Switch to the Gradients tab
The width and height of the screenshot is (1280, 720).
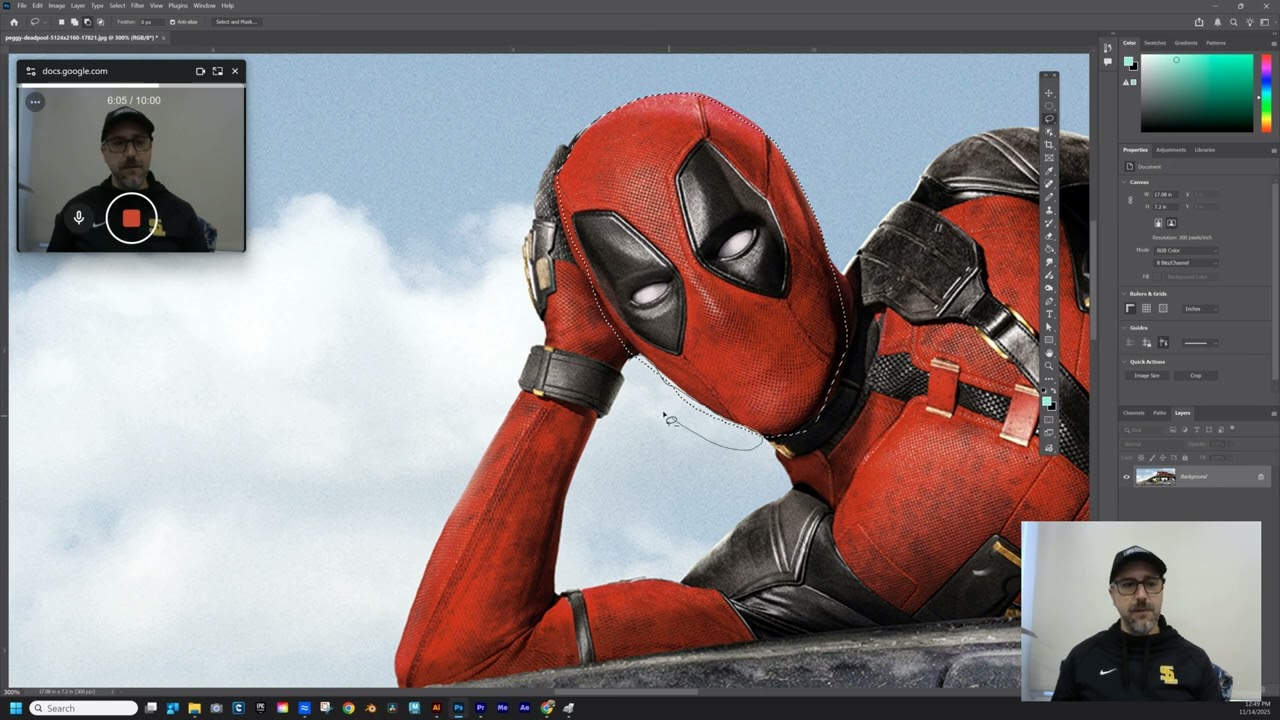1186,43
